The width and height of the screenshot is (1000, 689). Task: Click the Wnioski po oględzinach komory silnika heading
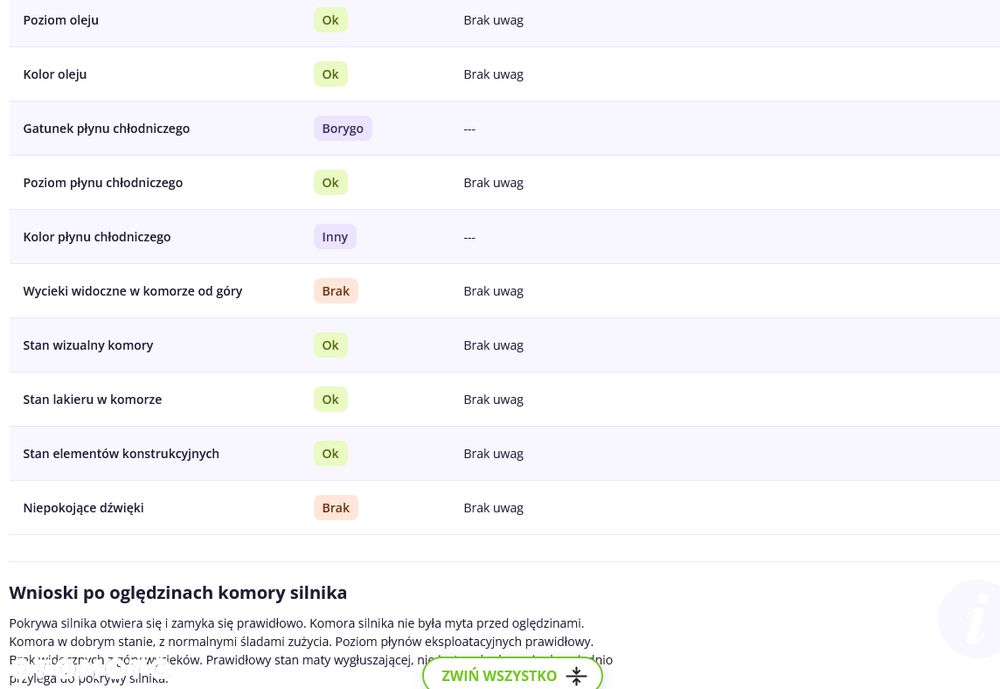(x=178, y=593)
